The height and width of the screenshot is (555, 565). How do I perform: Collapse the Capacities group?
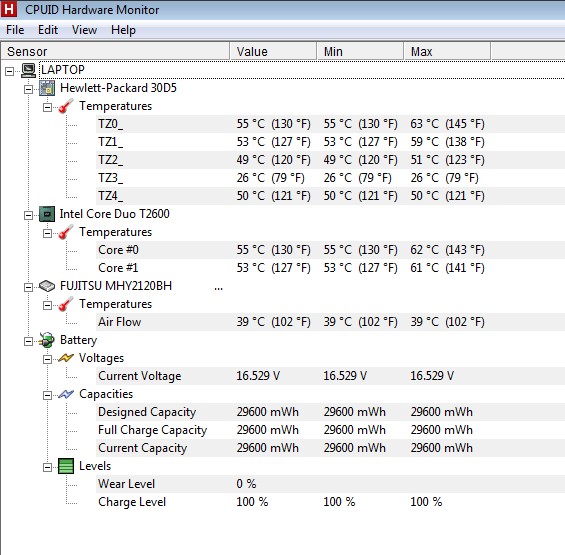[47, 396]
